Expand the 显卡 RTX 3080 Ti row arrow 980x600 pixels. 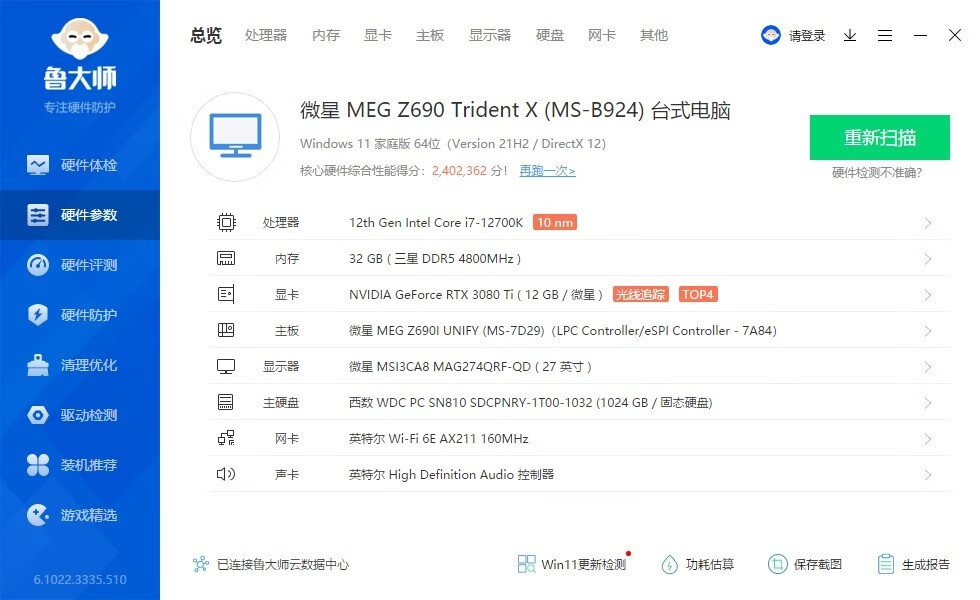pos(928,295)
